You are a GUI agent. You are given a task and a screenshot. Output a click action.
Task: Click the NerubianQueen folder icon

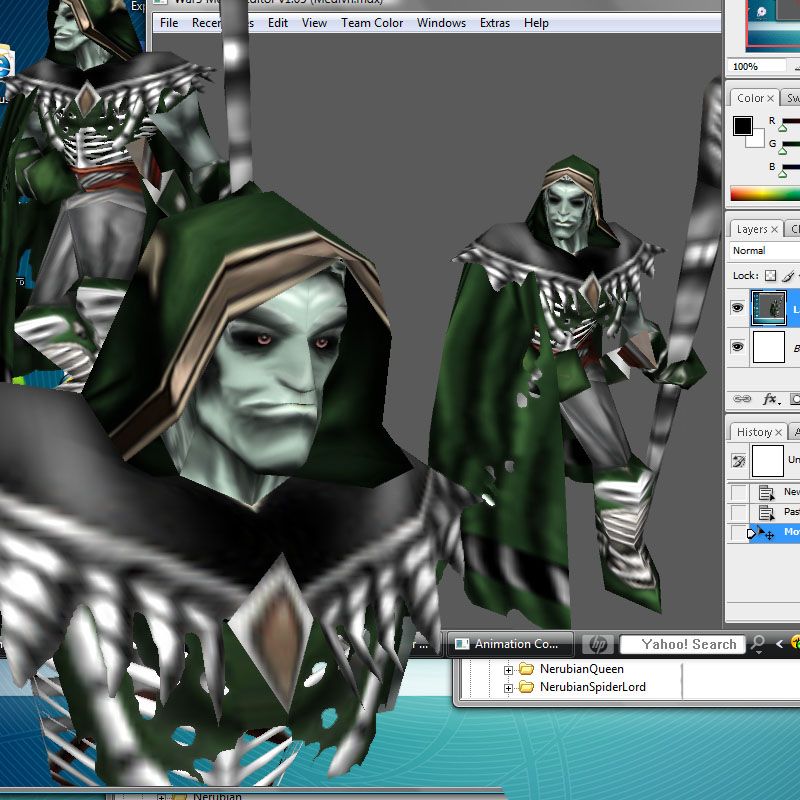point(526,669)
